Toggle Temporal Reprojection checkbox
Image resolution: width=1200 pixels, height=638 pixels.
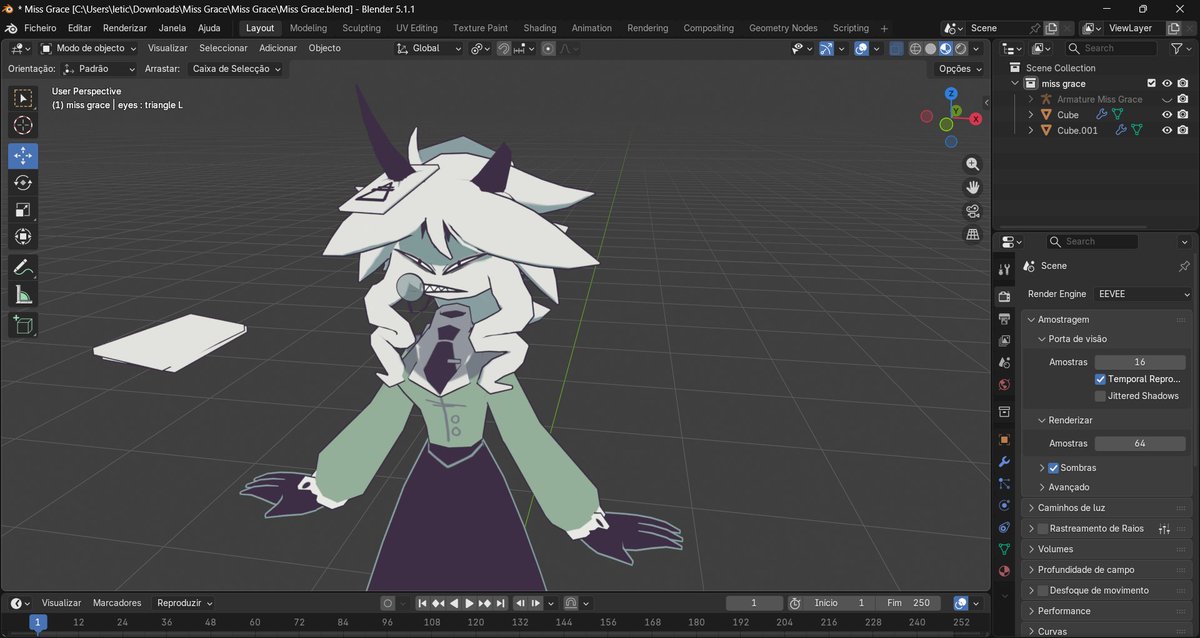click(x=1100, y=379)
